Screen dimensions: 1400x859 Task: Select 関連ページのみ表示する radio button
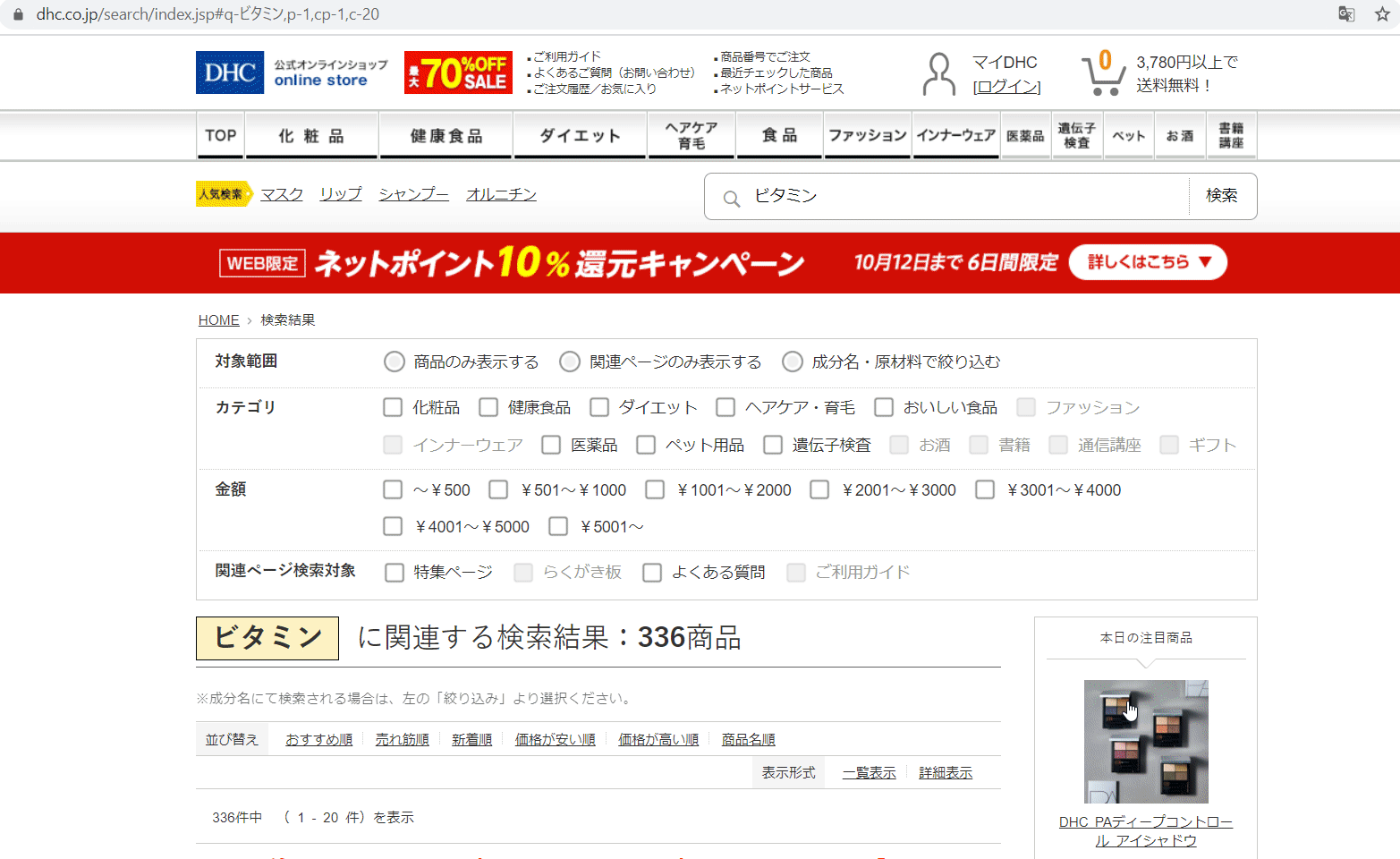tap(570, 361)
